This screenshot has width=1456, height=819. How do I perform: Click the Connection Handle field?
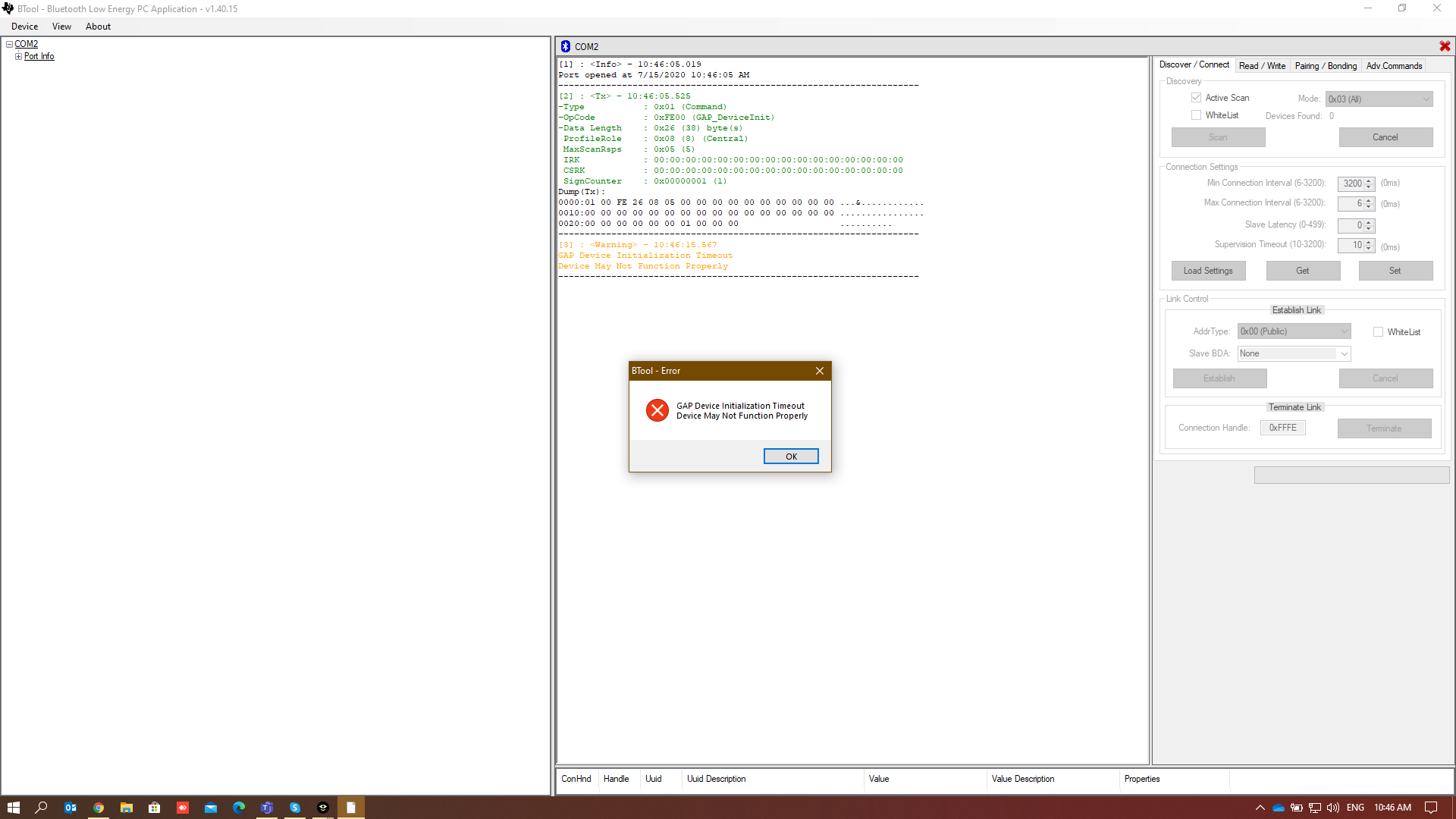click(1283, 428)
